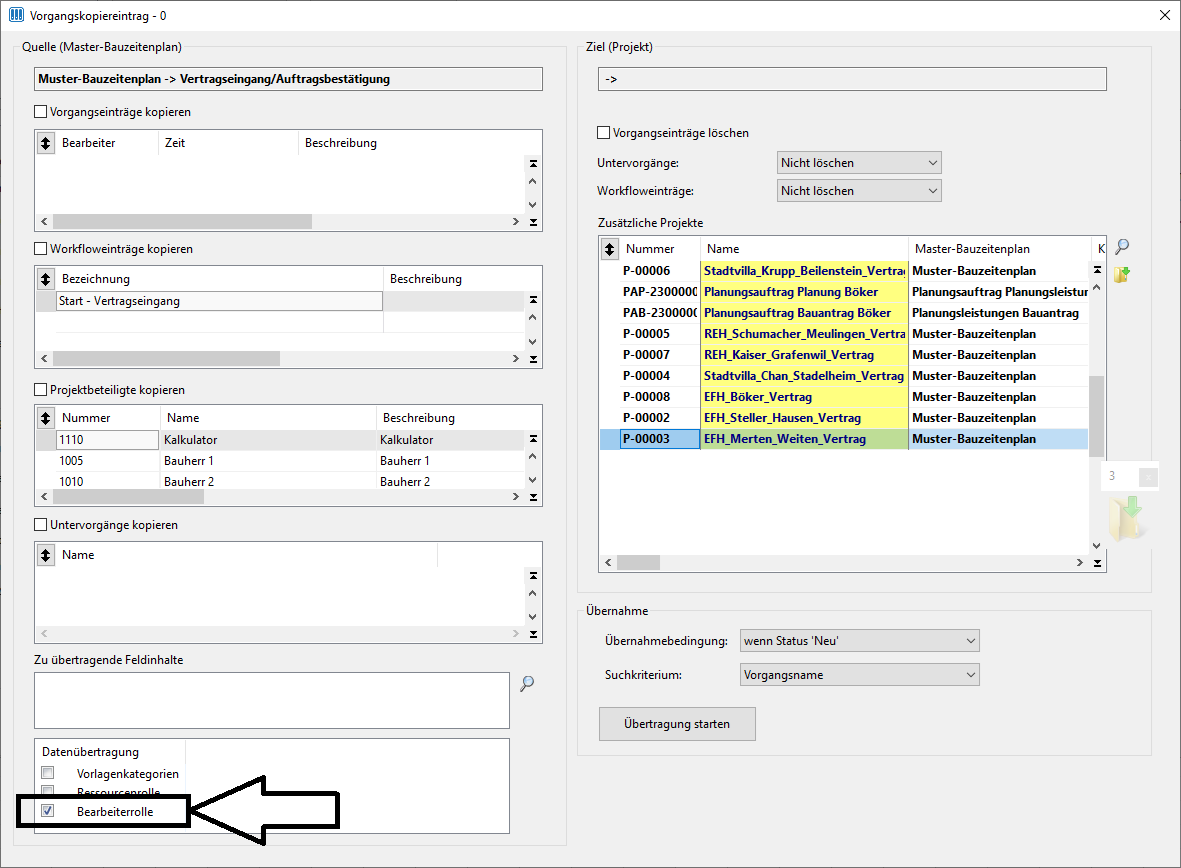
Task: Jump to the bottom of the Projektbeteiligte list
Action: pyautogui.click(x=533, y=497)
